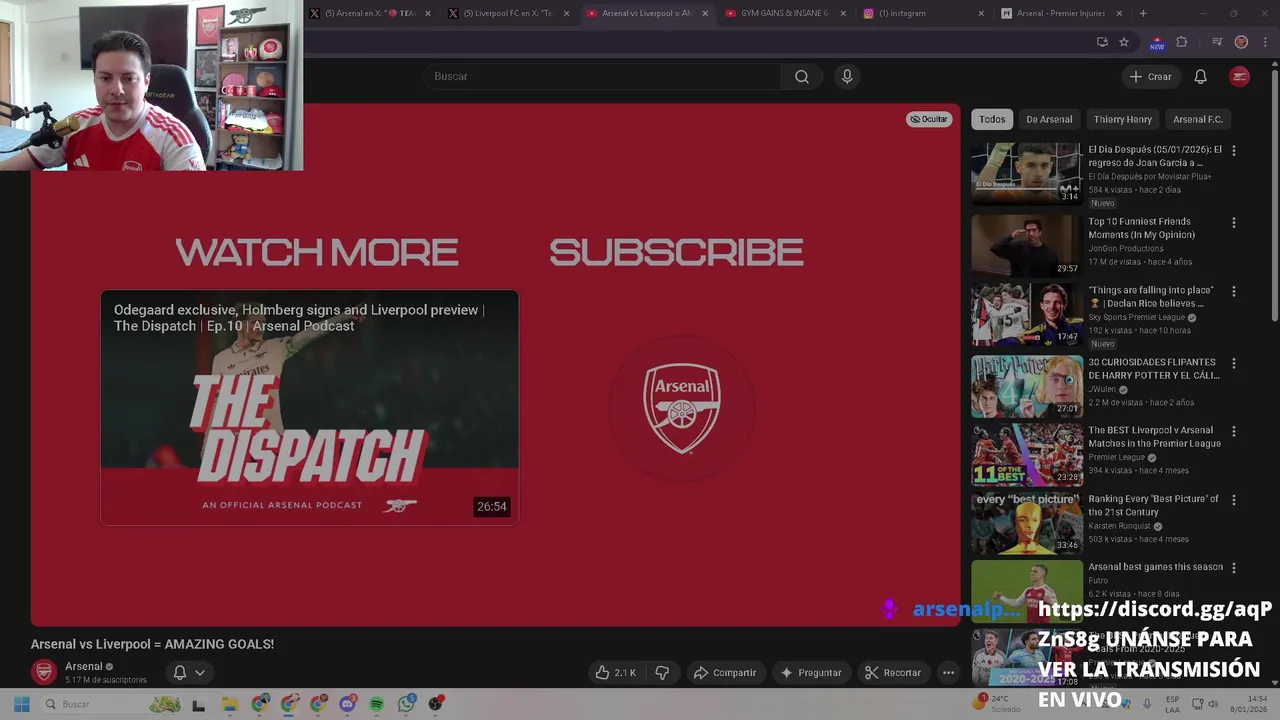Open options for Ranking Every Best Picture video
The height and width of the screenshot is (720, 1280).
click(x=1233, y=499)
